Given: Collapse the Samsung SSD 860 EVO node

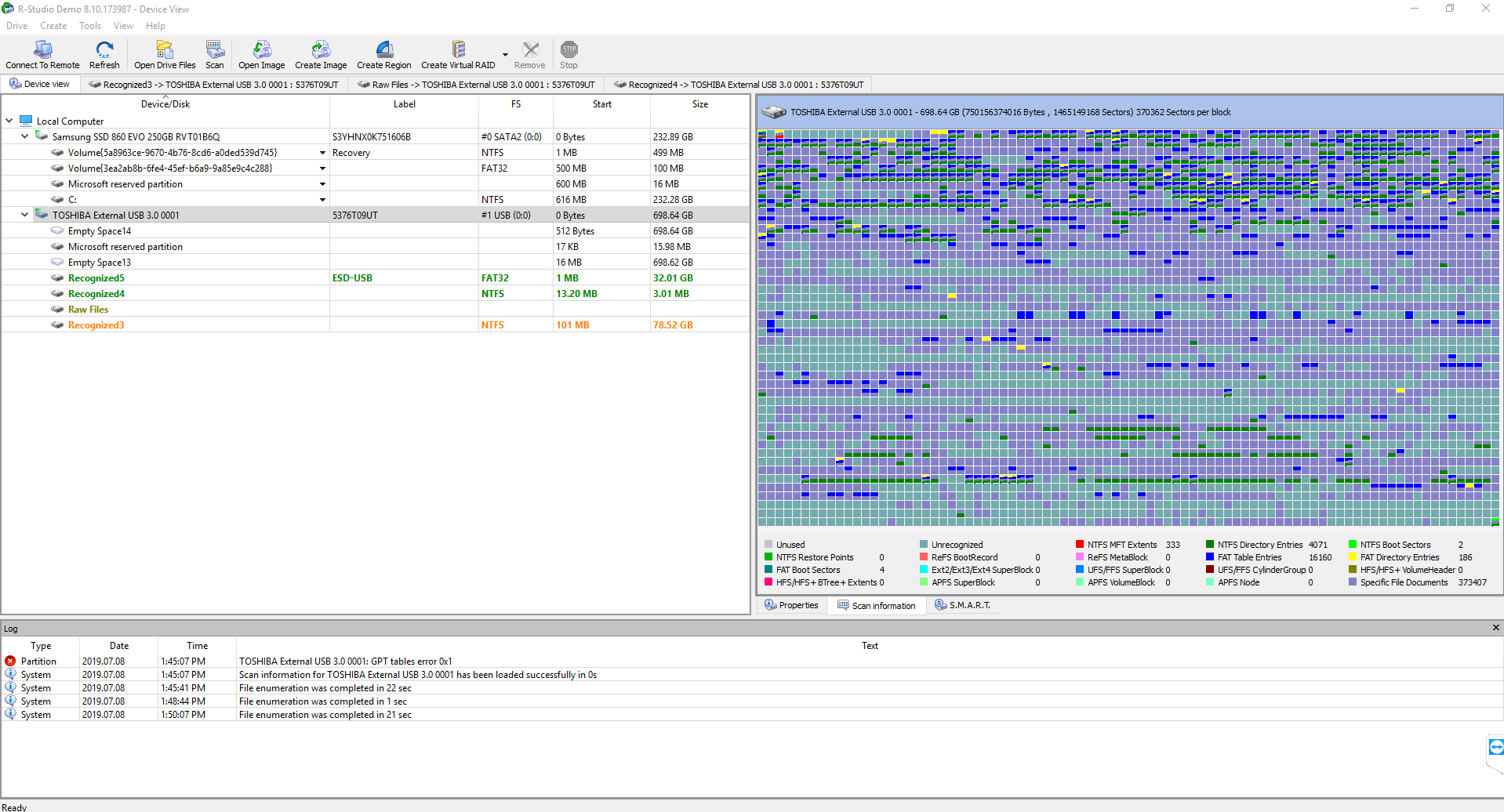Looking at the screenshot, I should tap(24, 136).
